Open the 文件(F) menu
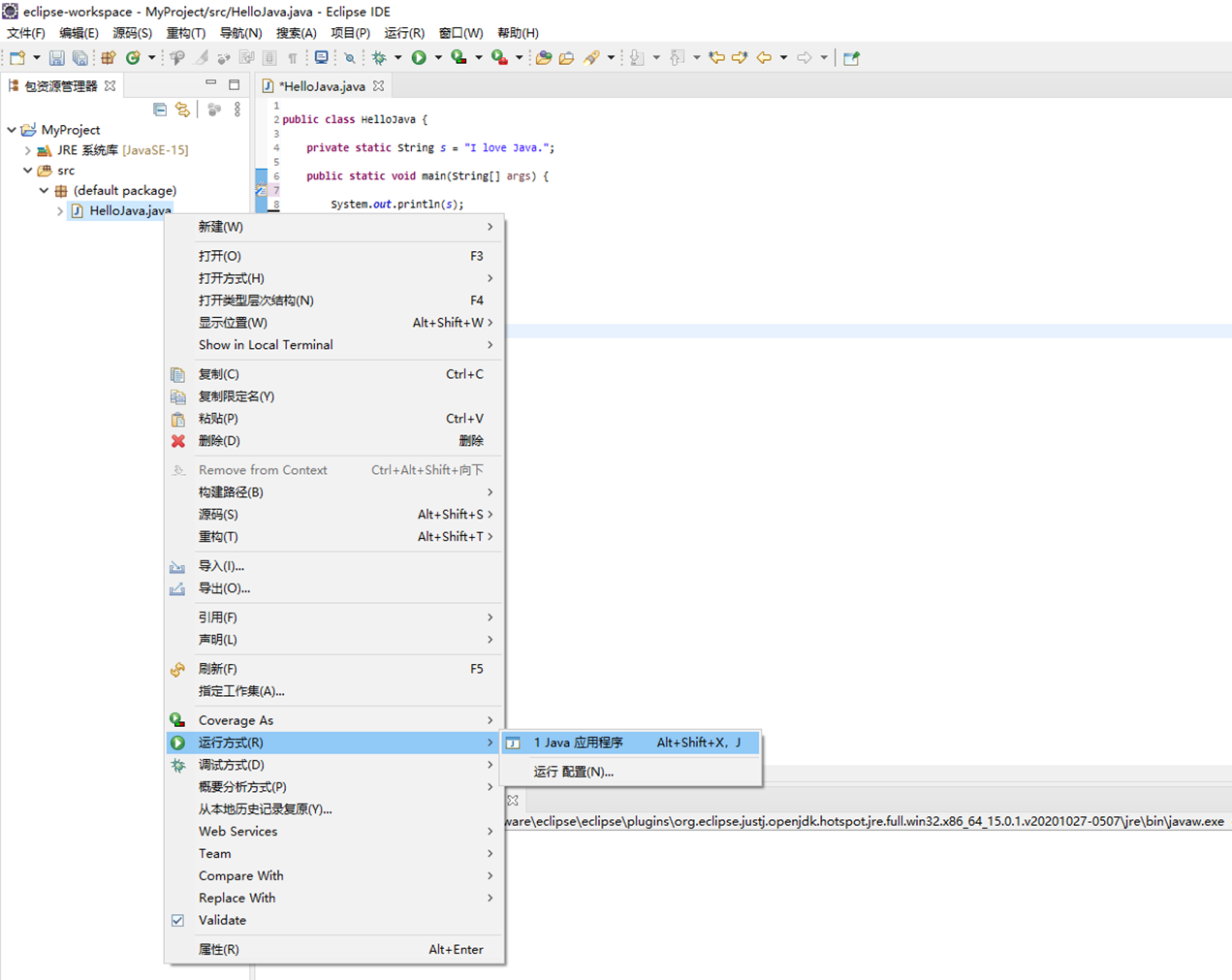This screenshot has width=1232, height=980. [26, 33]
